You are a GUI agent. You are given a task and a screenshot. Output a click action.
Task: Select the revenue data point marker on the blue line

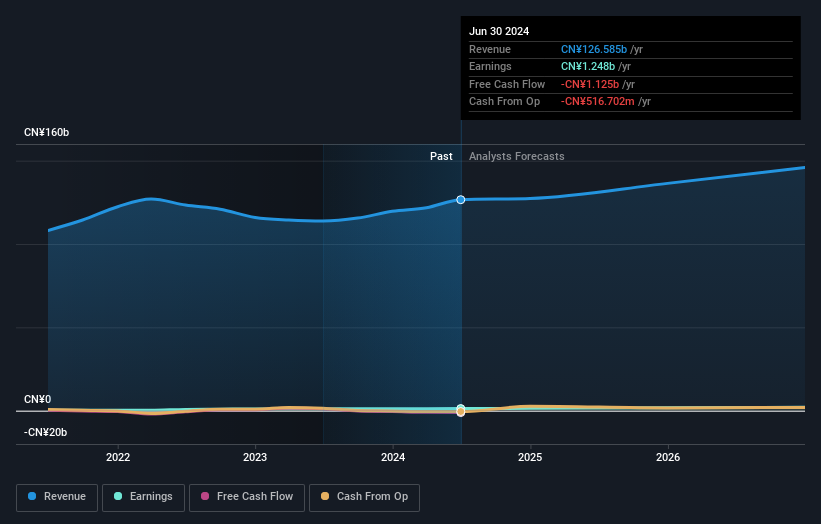(461, 200)
